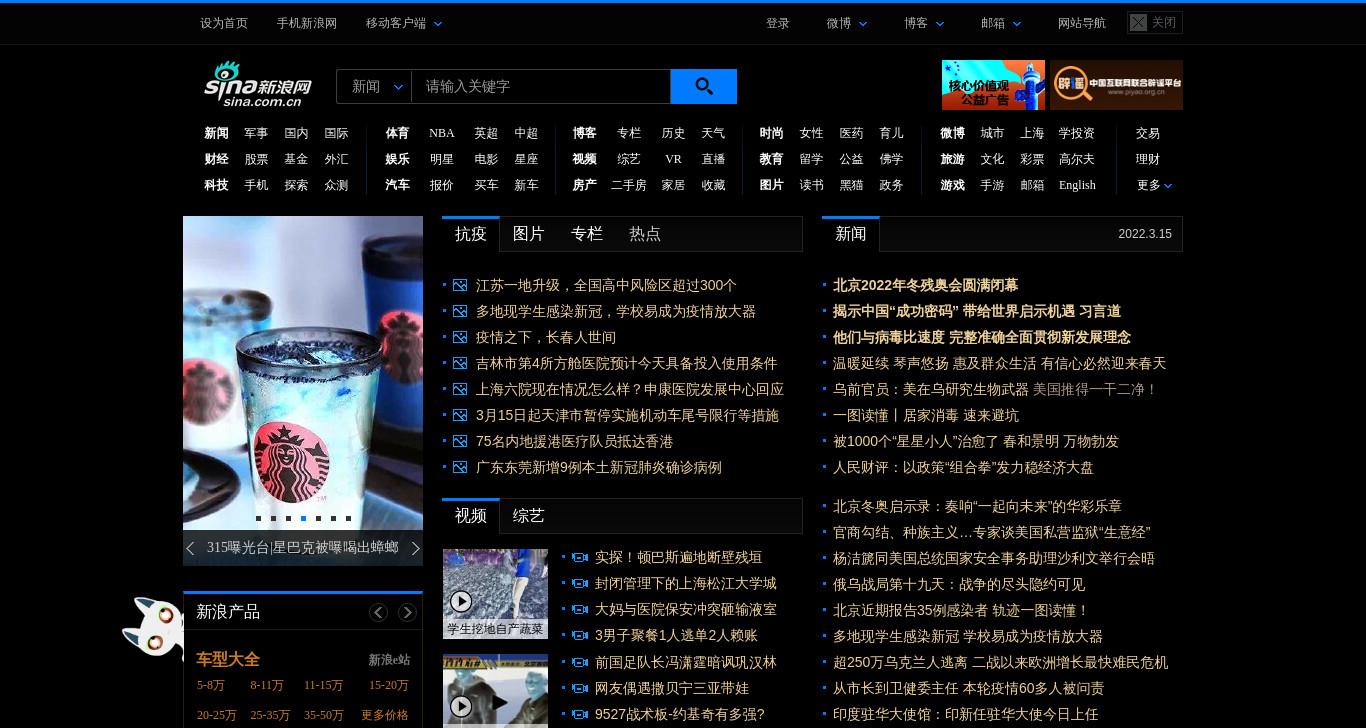Open the 财经 navigation link
The image size is (1366, 728).
pyautogui.click(x=216, y=159)
